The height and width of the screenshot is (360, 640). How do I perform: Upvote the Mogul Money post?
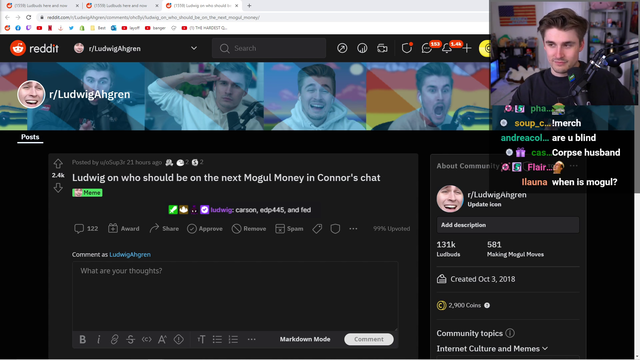coord(58,164)
